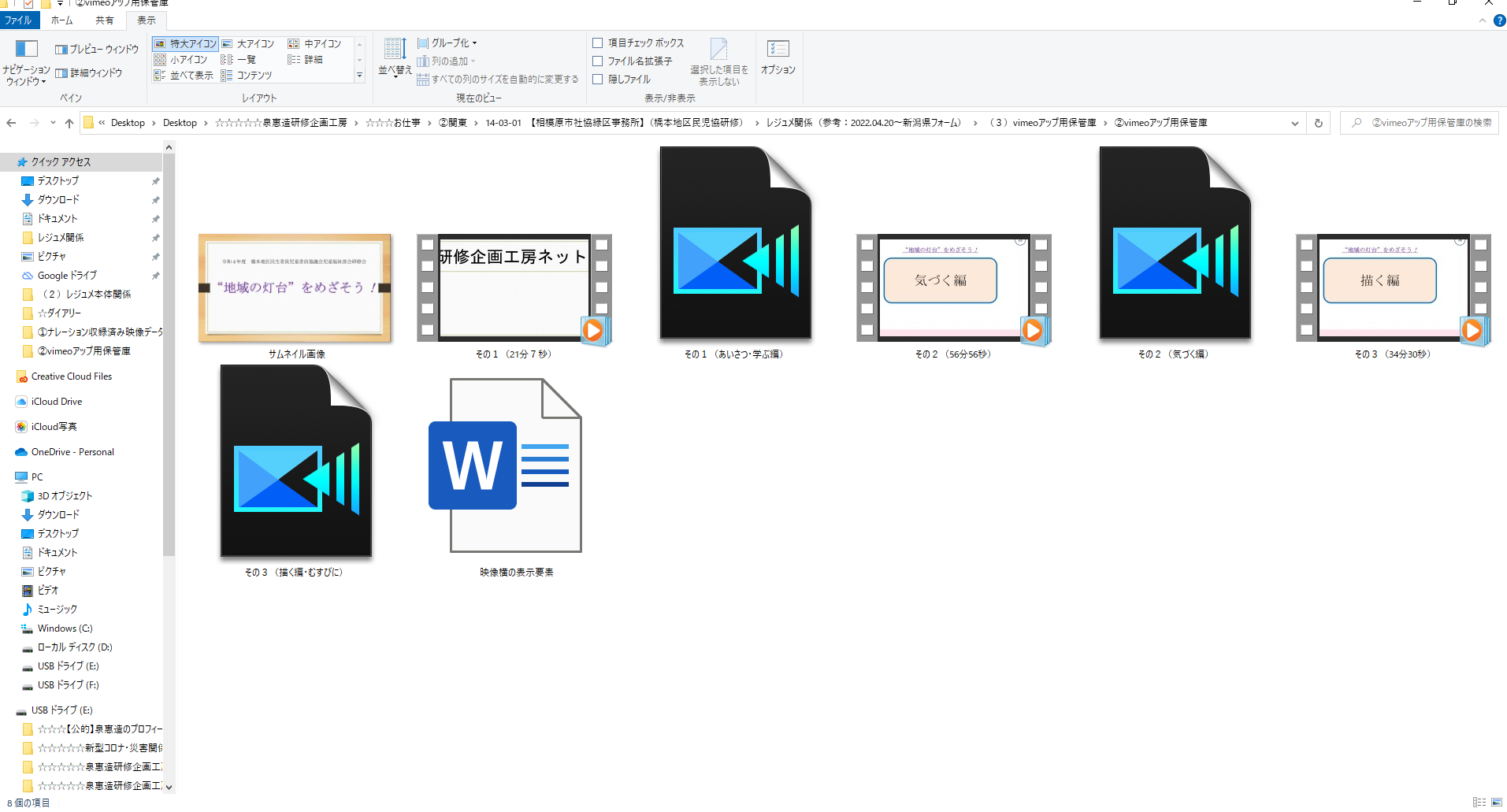The width and height of the screenshot is (1507, 812).
Task: Click Size all columns to fit
Action: pos(498,79)
